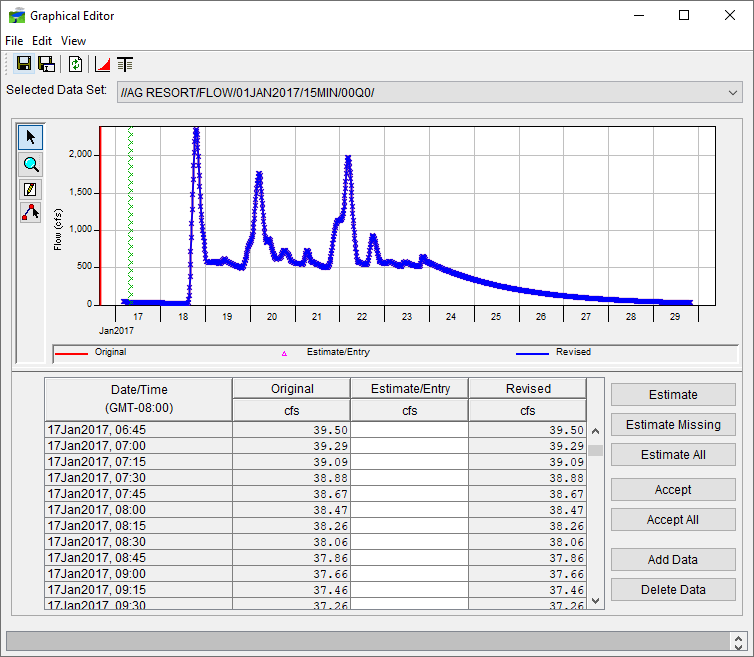Open the Edit menu
Image resolution: width=754 pixels, height=657 pixels.
tap(42, 41)
